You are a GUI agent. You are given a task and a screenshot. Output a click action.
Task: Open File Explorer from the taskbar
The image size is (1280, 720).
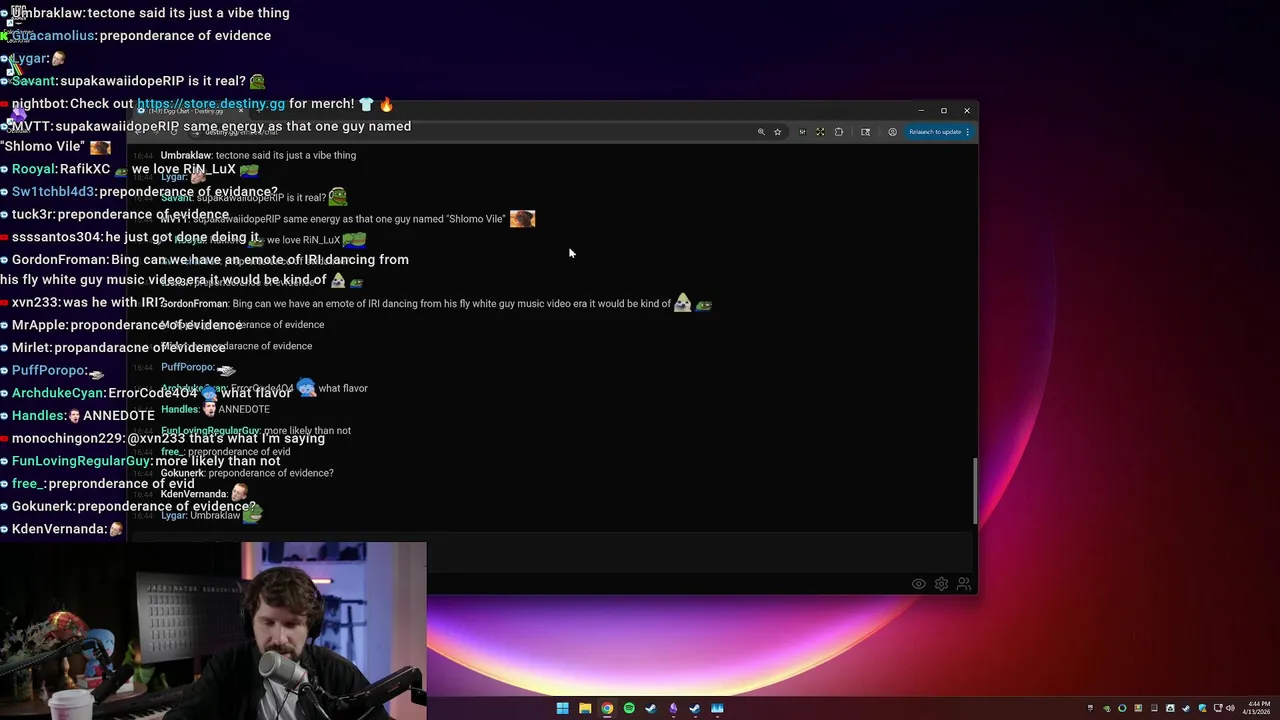[585, 708]
